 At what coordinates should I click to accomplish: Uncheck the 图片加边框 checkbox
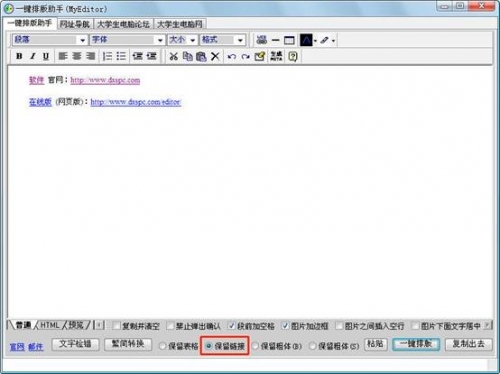[285, 325]
